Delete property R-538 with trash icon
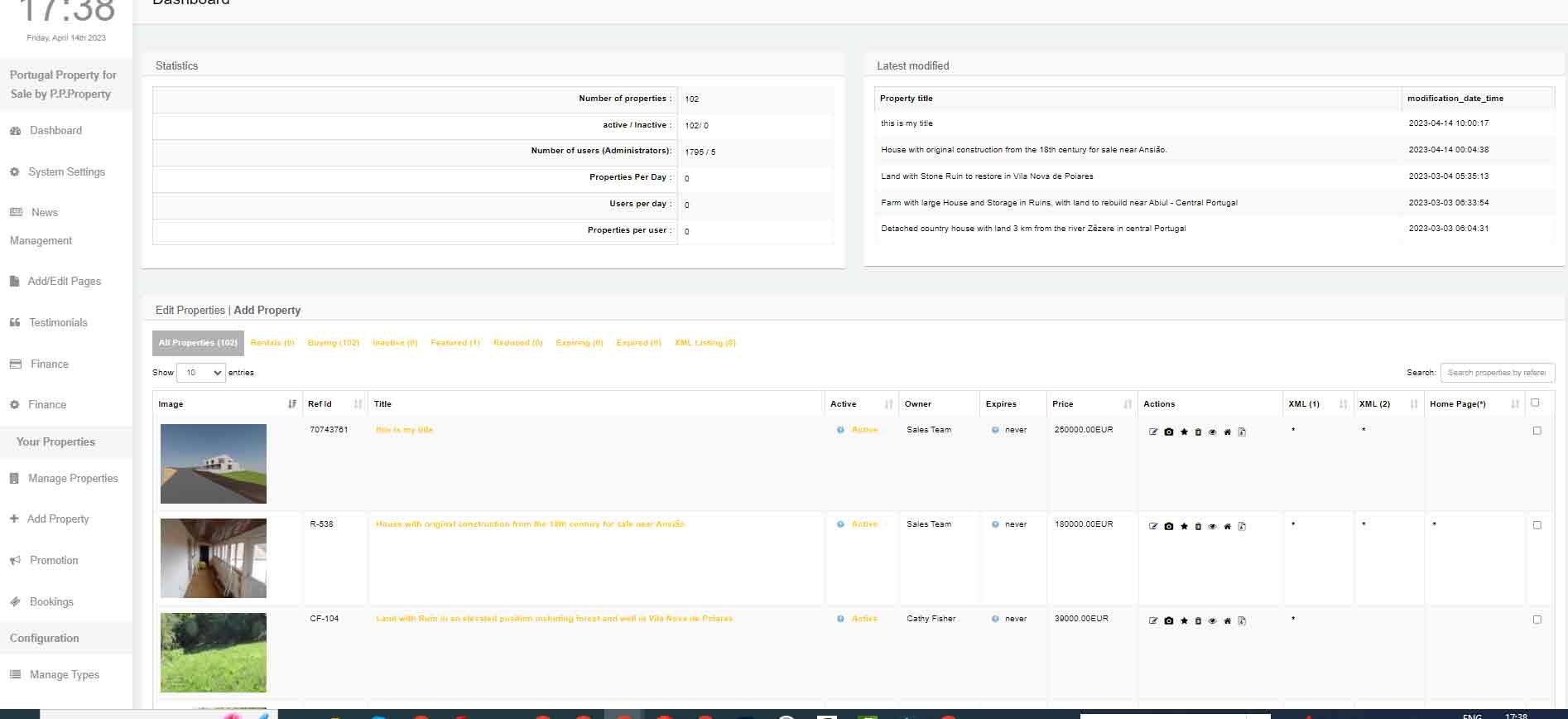Image resolution: width=1568 pixels, height=719 pixels. coord(1198,526)
